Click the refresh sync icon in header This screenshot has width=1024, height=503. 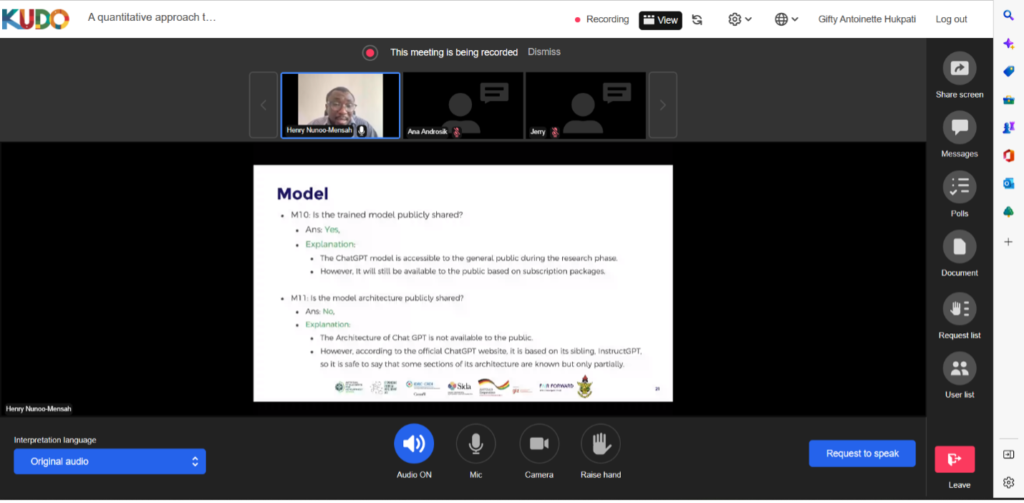pos(697,19)
